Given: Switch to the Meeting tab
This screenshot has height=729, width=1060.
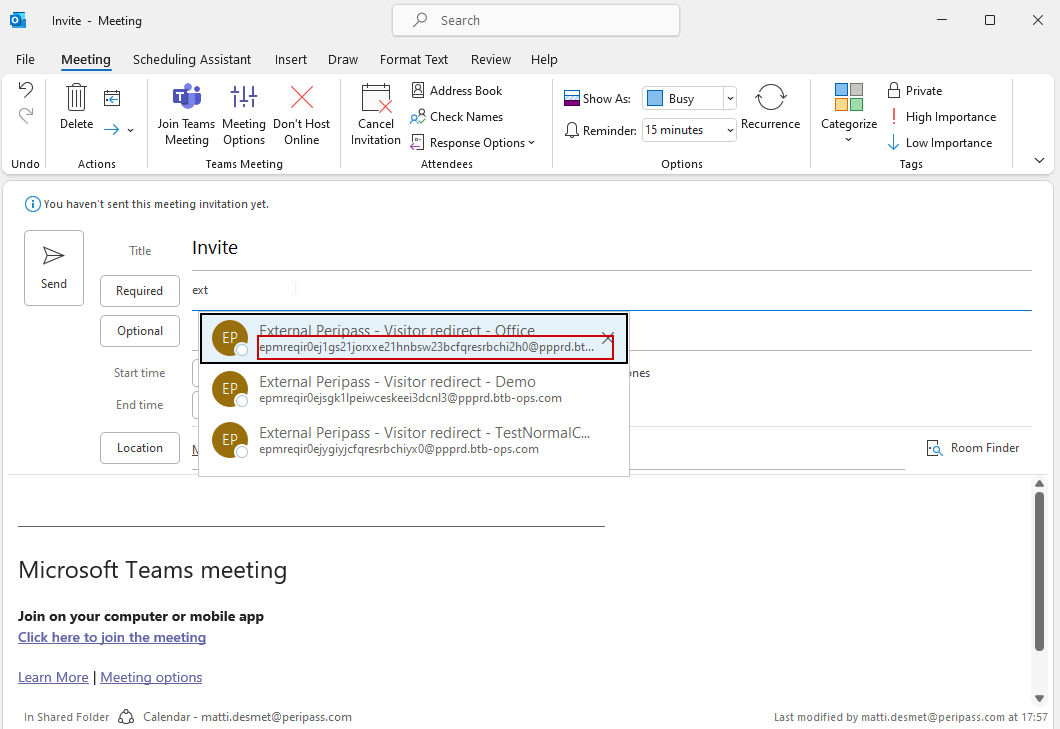Looking at the screenshot, I should [x=86, y=60].
